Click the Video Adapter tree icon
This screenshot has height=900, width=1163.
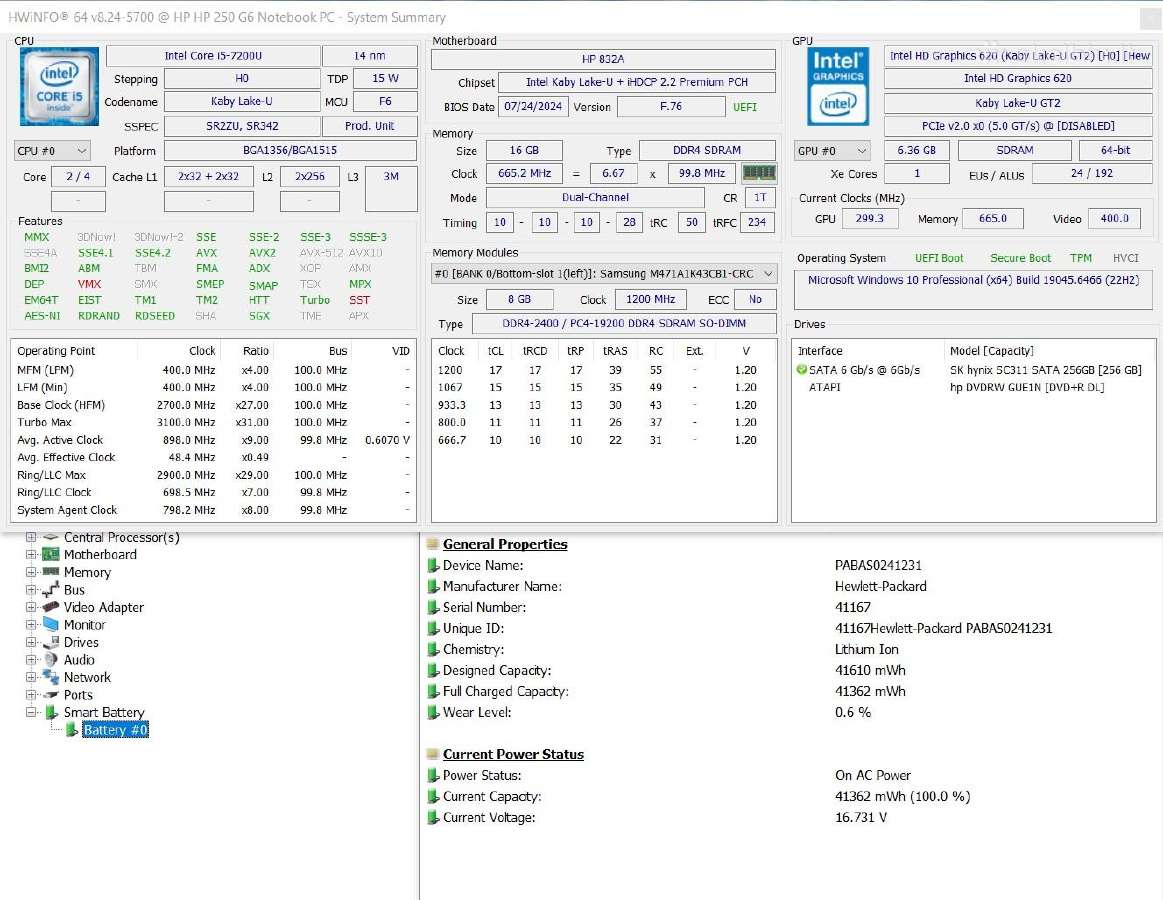[x=50, y=607]
